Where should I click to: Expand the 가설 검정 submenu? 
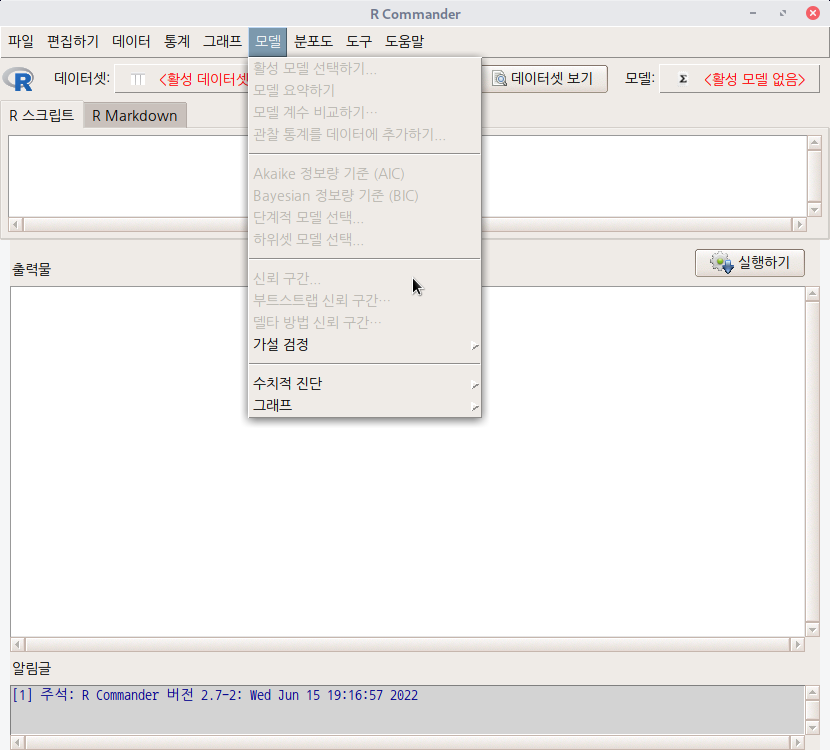(365, 345)
